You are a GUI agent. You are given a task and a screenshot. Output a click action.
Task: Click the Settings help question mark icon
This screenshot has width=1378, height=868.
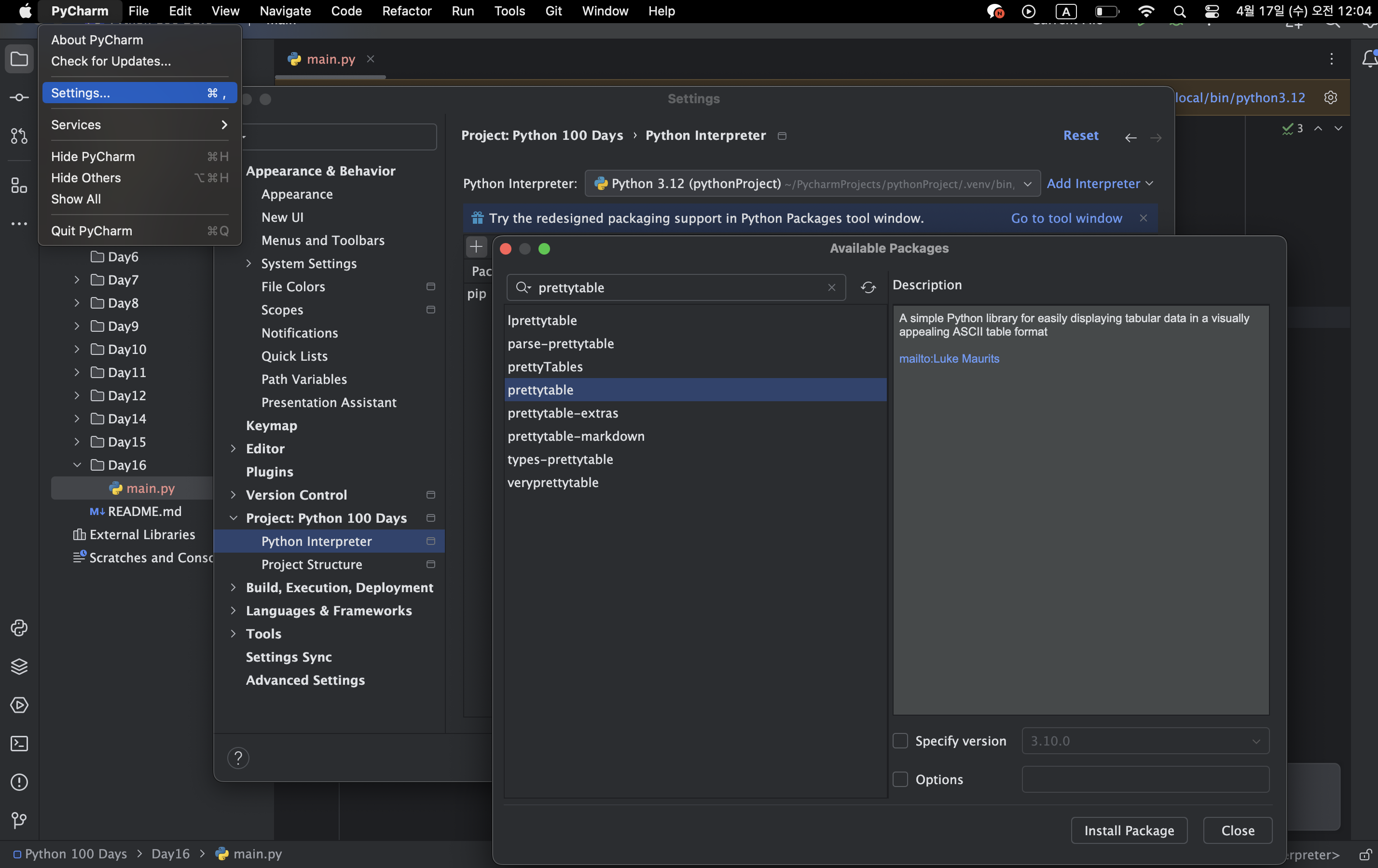point(238,758)
